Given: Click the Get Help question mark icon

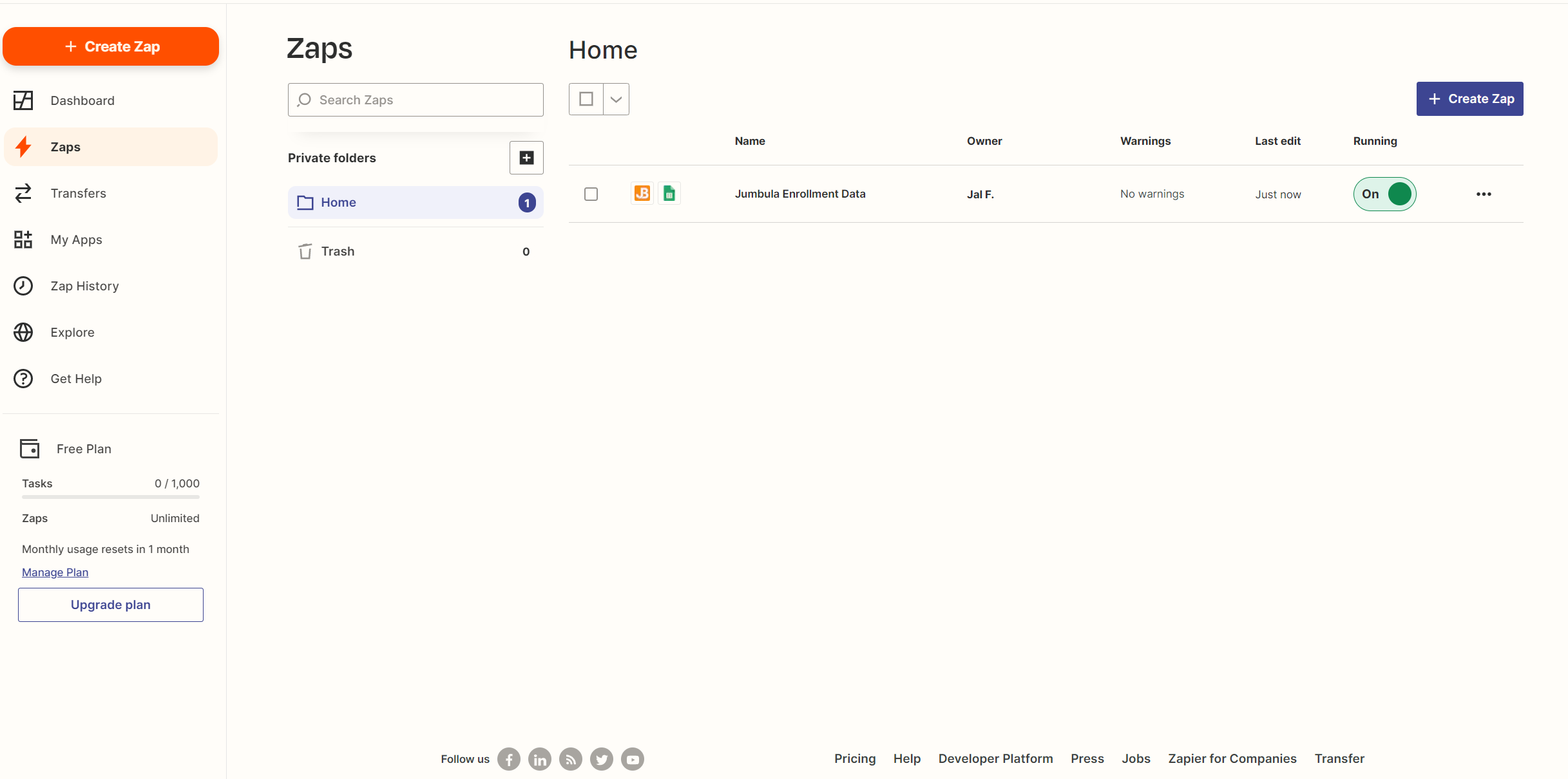Looking at the screenshot, I should [23, 379].
